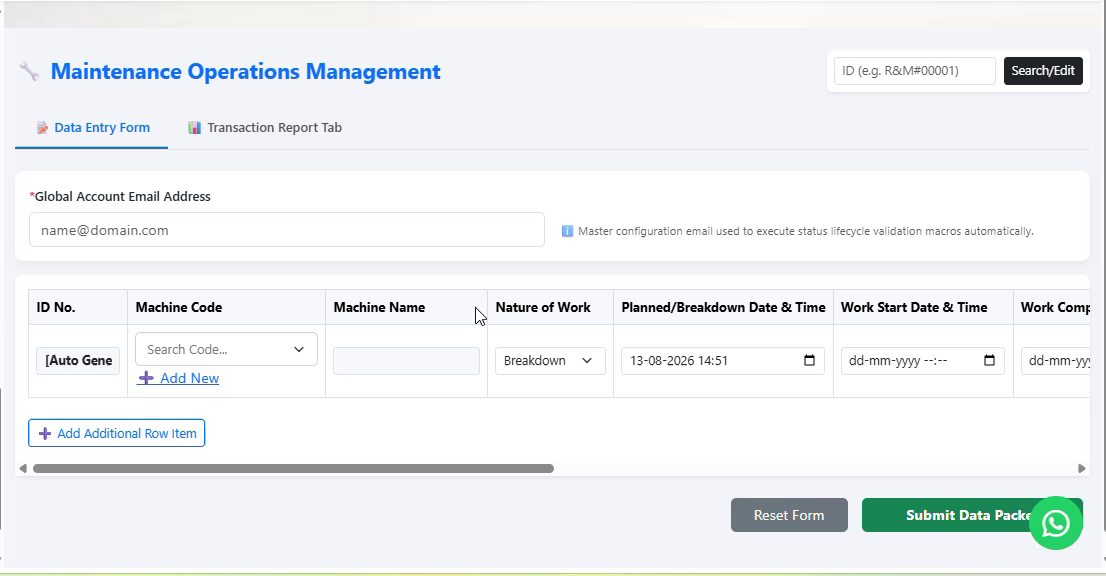Open the Transaction Report Tab
Viewport: 1106px width, 576px height.
point(265,128)
